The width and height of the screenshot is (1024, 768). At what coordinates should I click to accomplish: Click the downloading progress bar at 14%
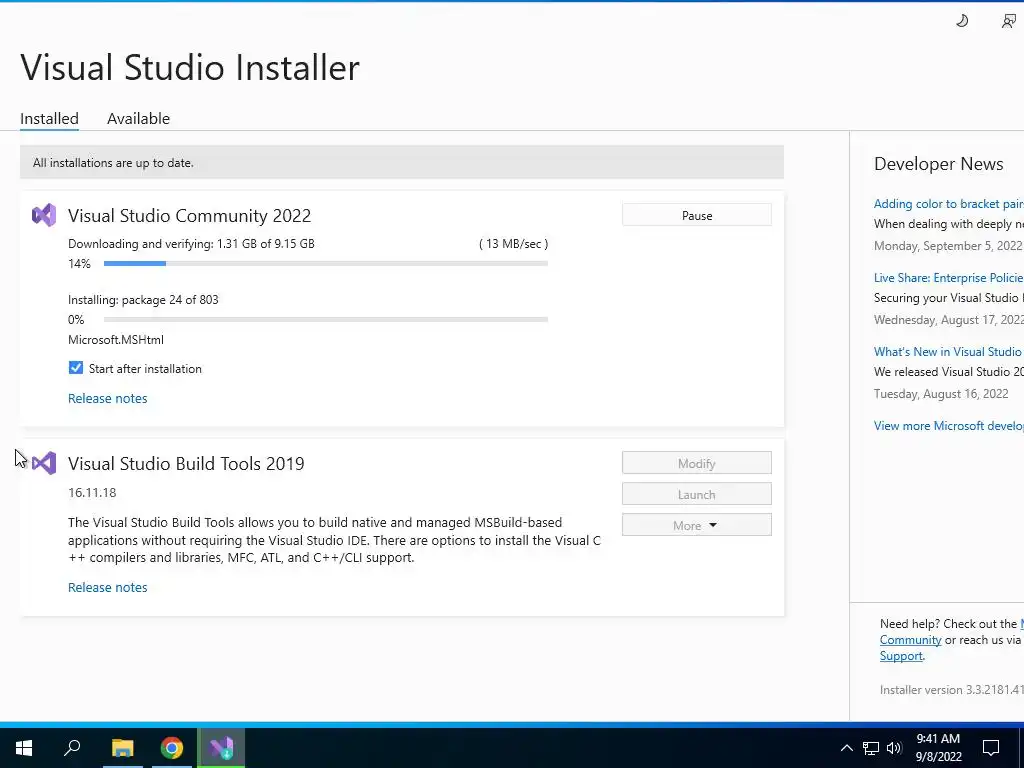click(325, 263)
